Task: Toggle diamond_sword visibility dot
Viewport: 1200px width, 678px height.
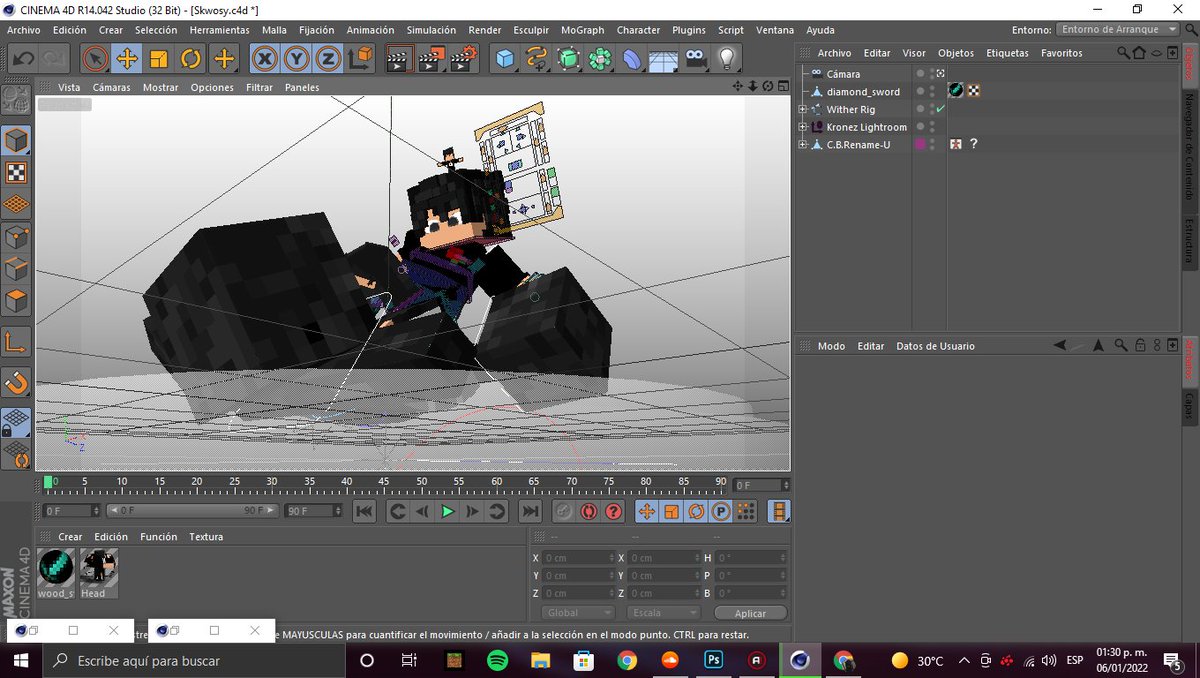Action: click(x=920, y=91)
